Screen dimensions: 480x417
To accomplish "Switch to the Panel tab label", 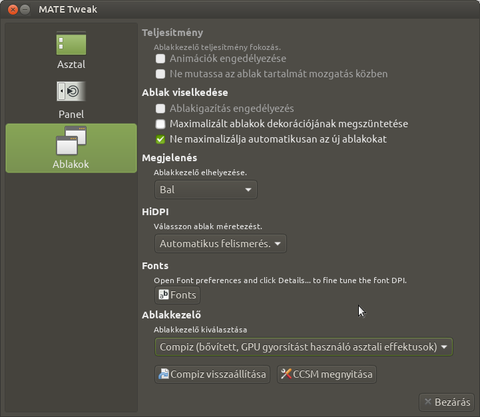I will (71, 114).
